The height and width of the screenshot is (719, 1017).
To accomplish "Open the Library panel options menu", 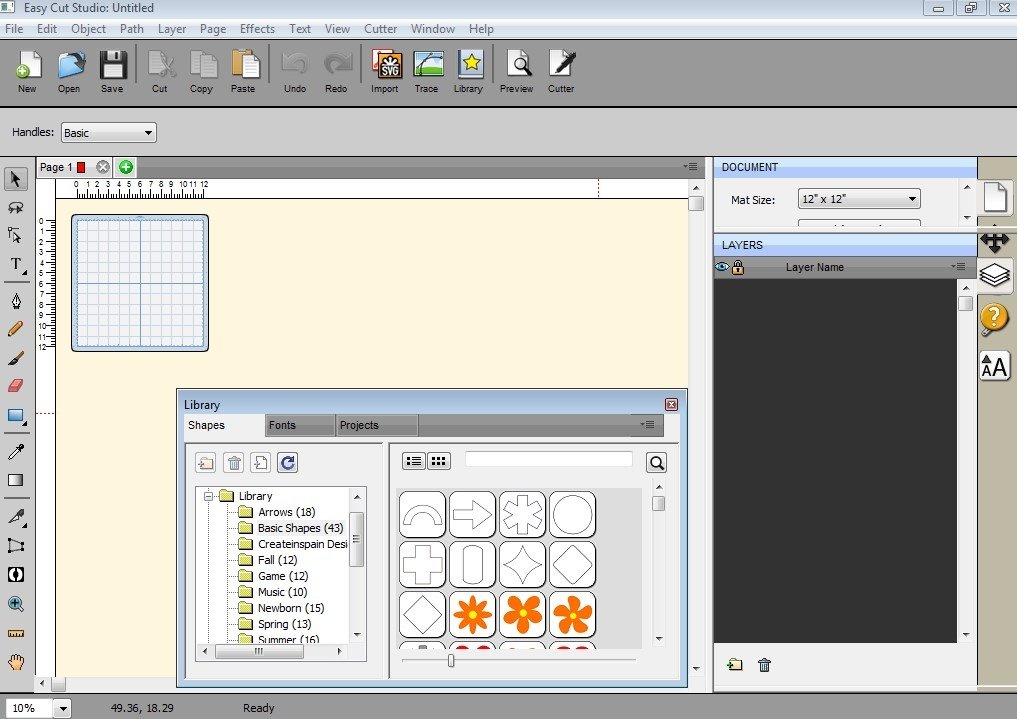I will point(647,425).
